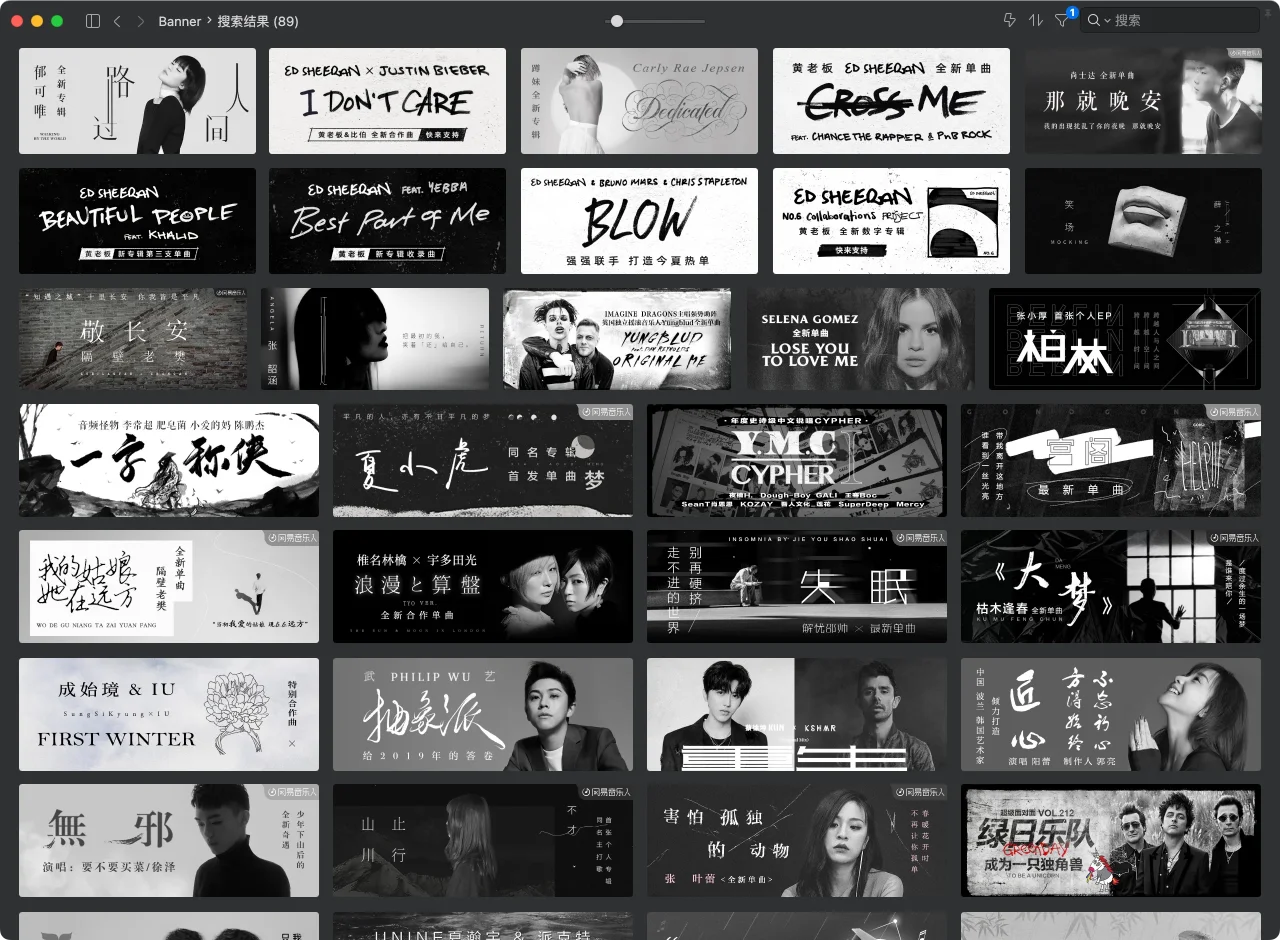The height and width of the screenshot is (940, 1280).
Task: Open the Carly Rae Jepsen Dedicated banner
Action: tap(639, 101)
